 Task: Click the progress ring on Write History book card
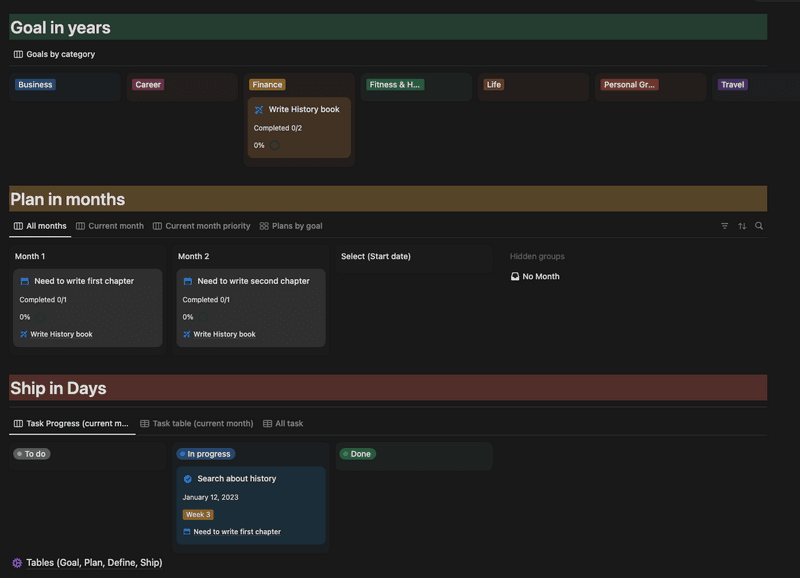tap(274, 145)
